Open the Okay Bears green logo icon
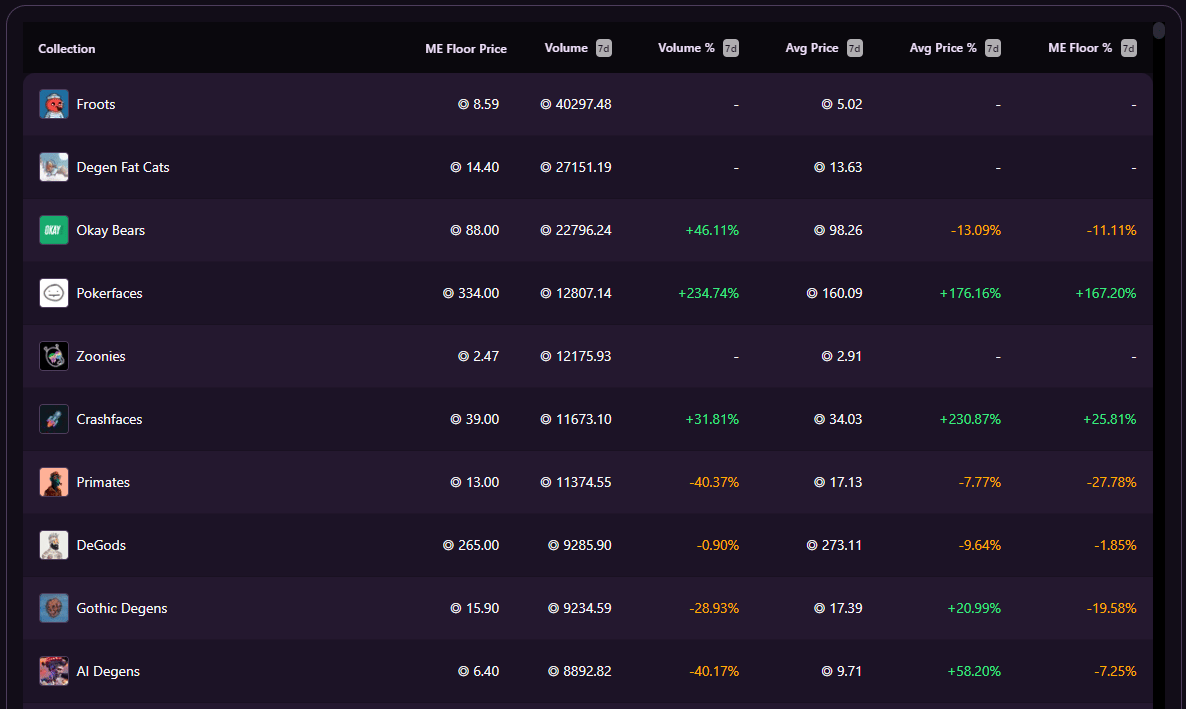This screenshot has height=709, width=1186. click(54, 230)
